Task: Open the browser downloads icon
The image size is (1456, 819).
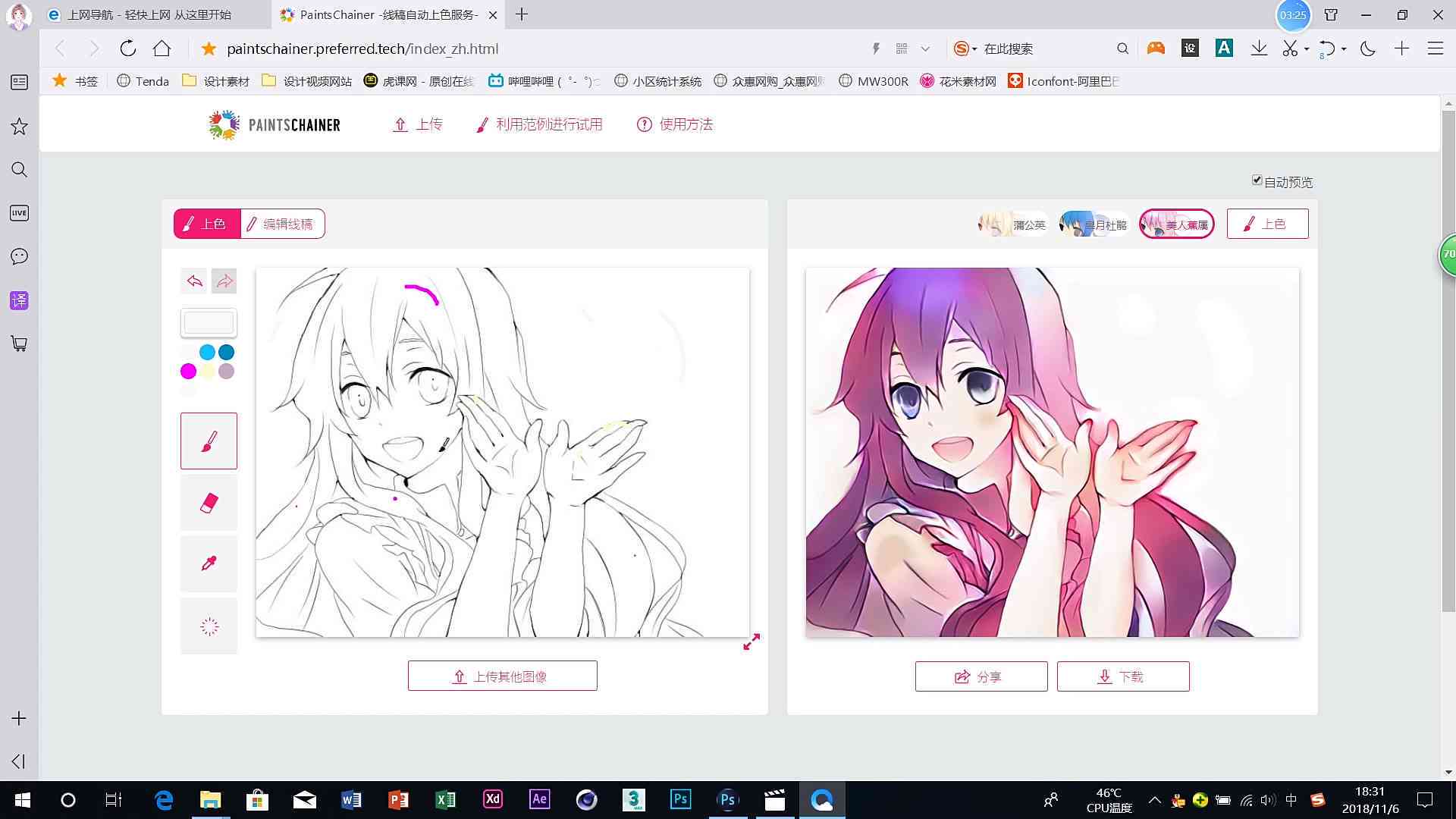Action: [1259, 49]
